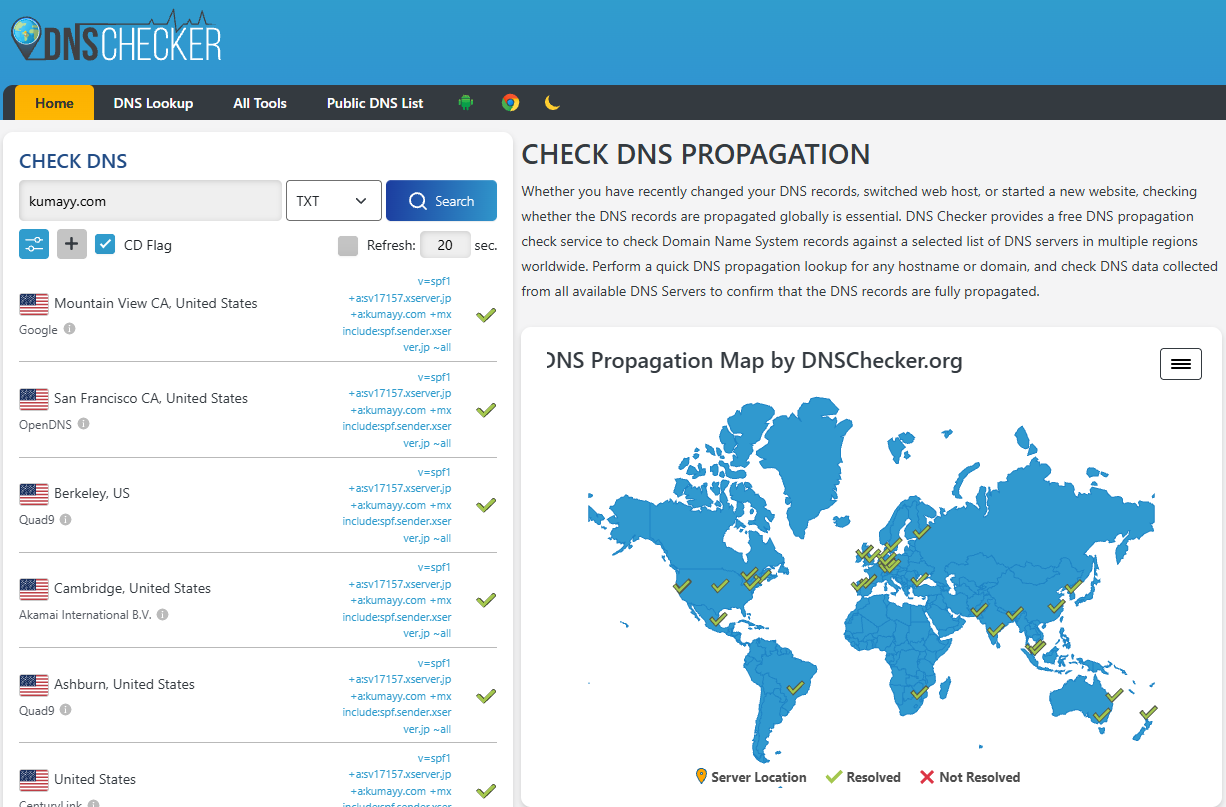Click the green checkmark for San Francisco
Viewport: 1226px width, 807px height.
pos(486,410)
